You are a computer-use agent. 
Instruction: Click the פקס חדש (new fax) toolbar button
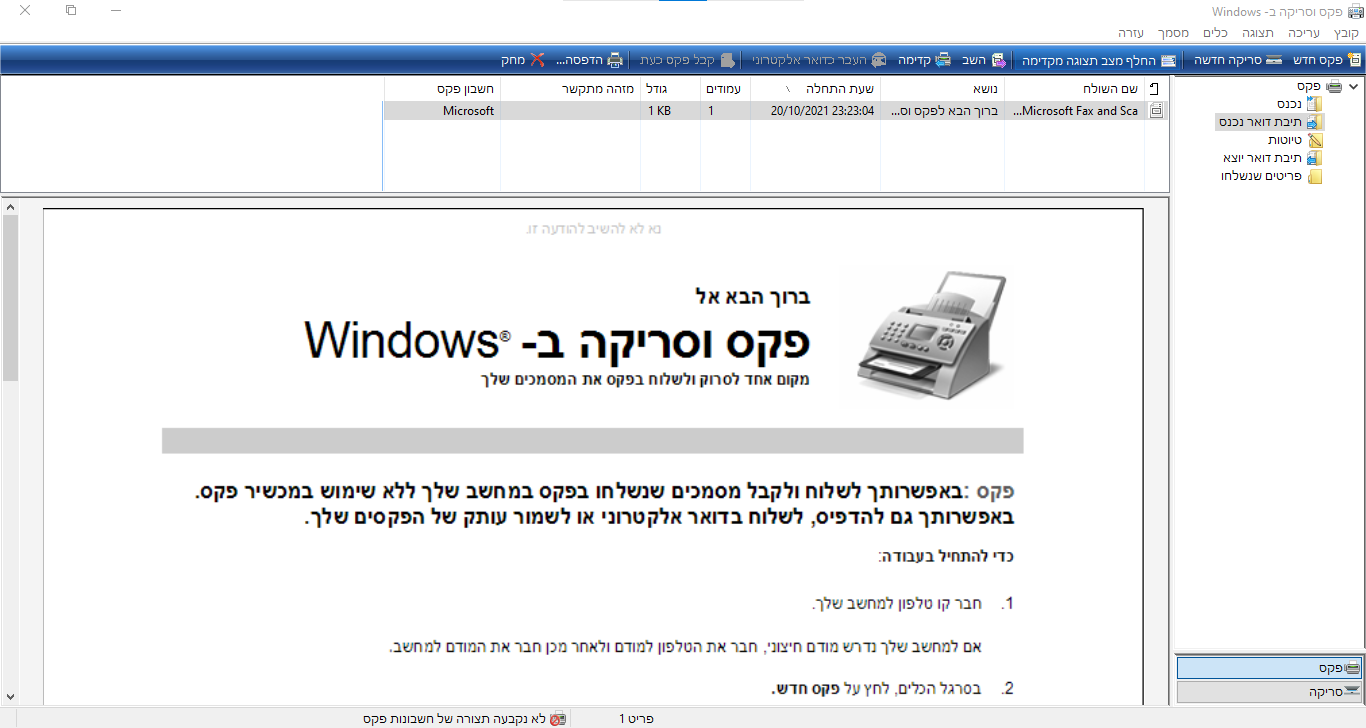[x=1328, y=60]
